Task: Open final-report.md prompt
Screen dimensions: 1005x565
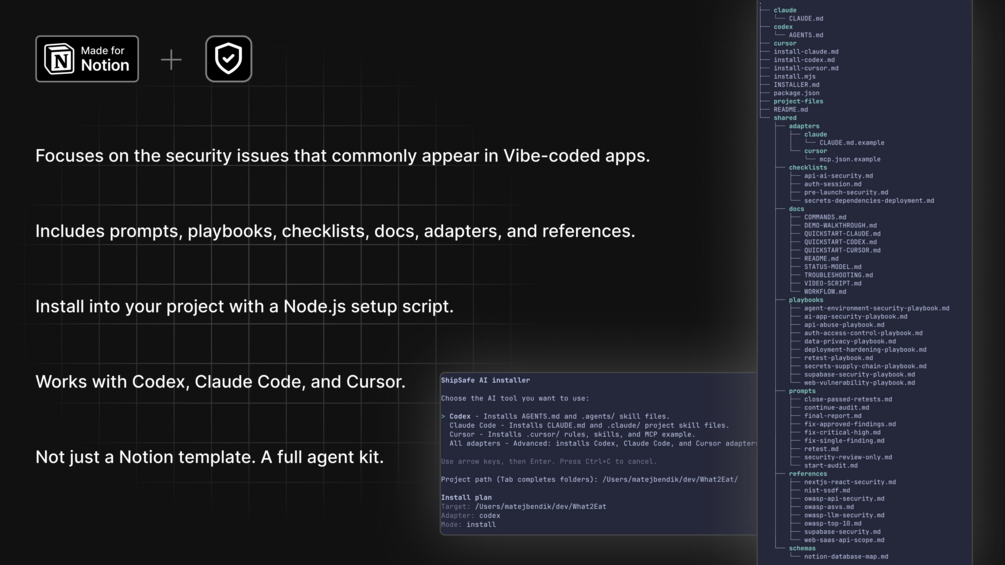Action: tap(833, 416)
